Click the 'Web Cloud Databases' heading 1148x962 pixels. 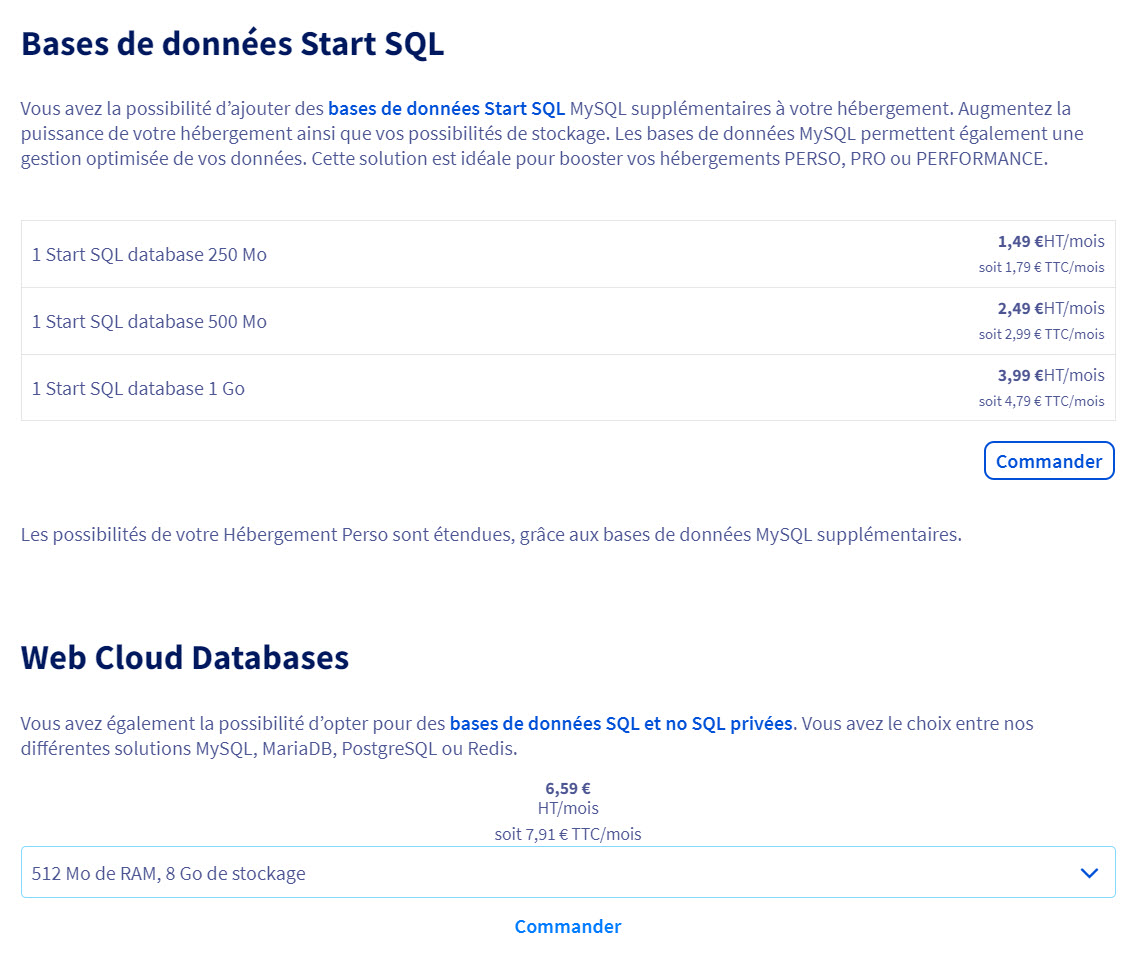(184, 657)
